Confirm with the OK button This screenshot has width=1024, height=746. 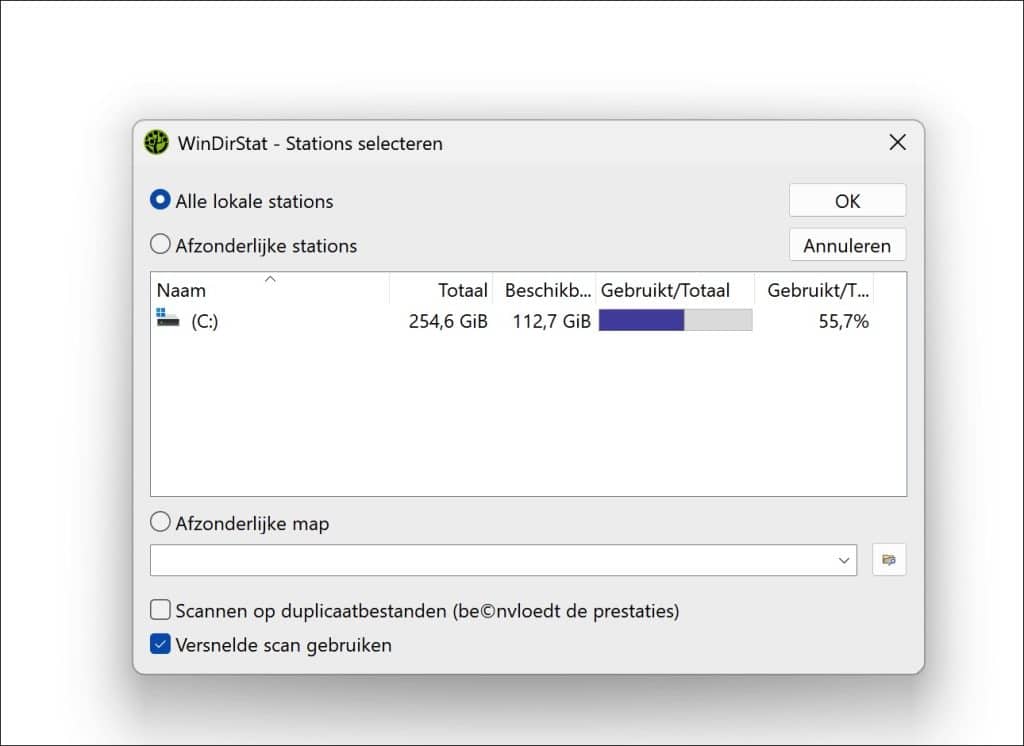click(x=847, y=201)
